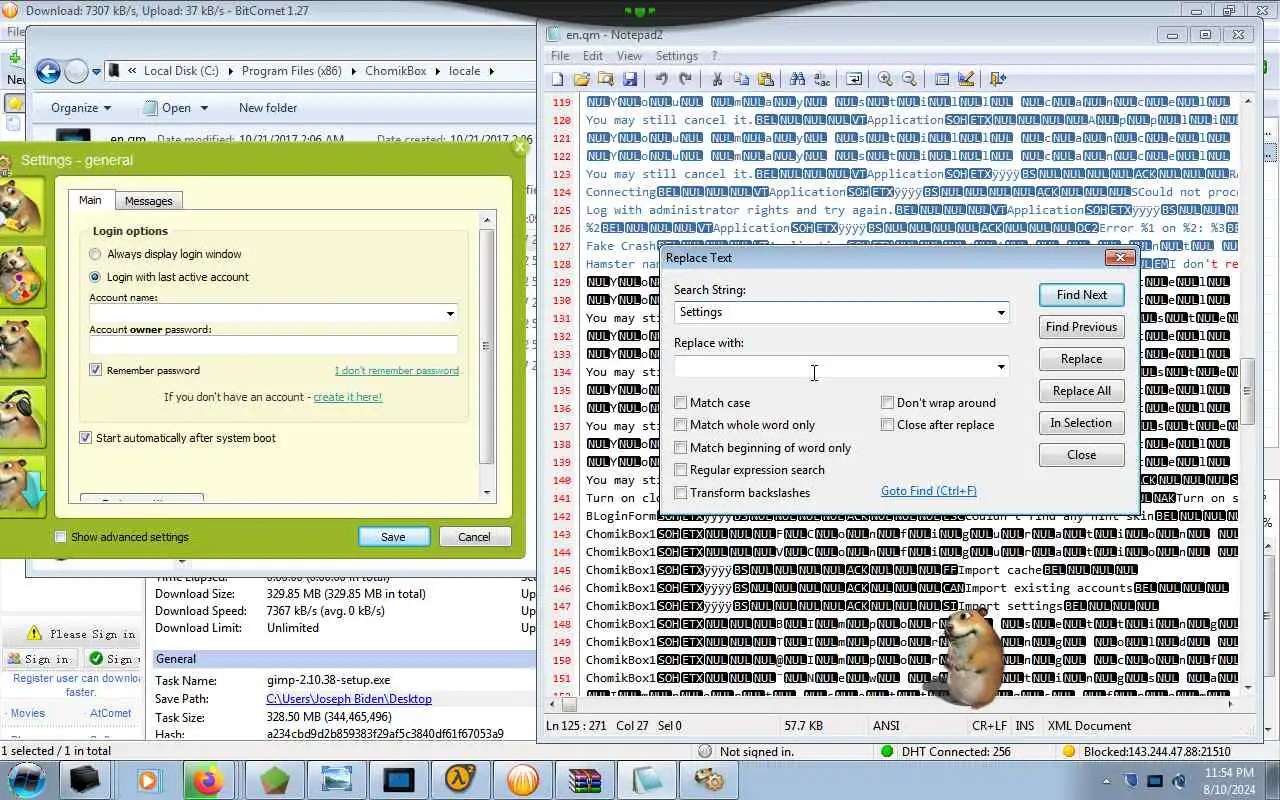
Task: Open the scheme selection icon in Notepad2
Action: coord(941,79)
